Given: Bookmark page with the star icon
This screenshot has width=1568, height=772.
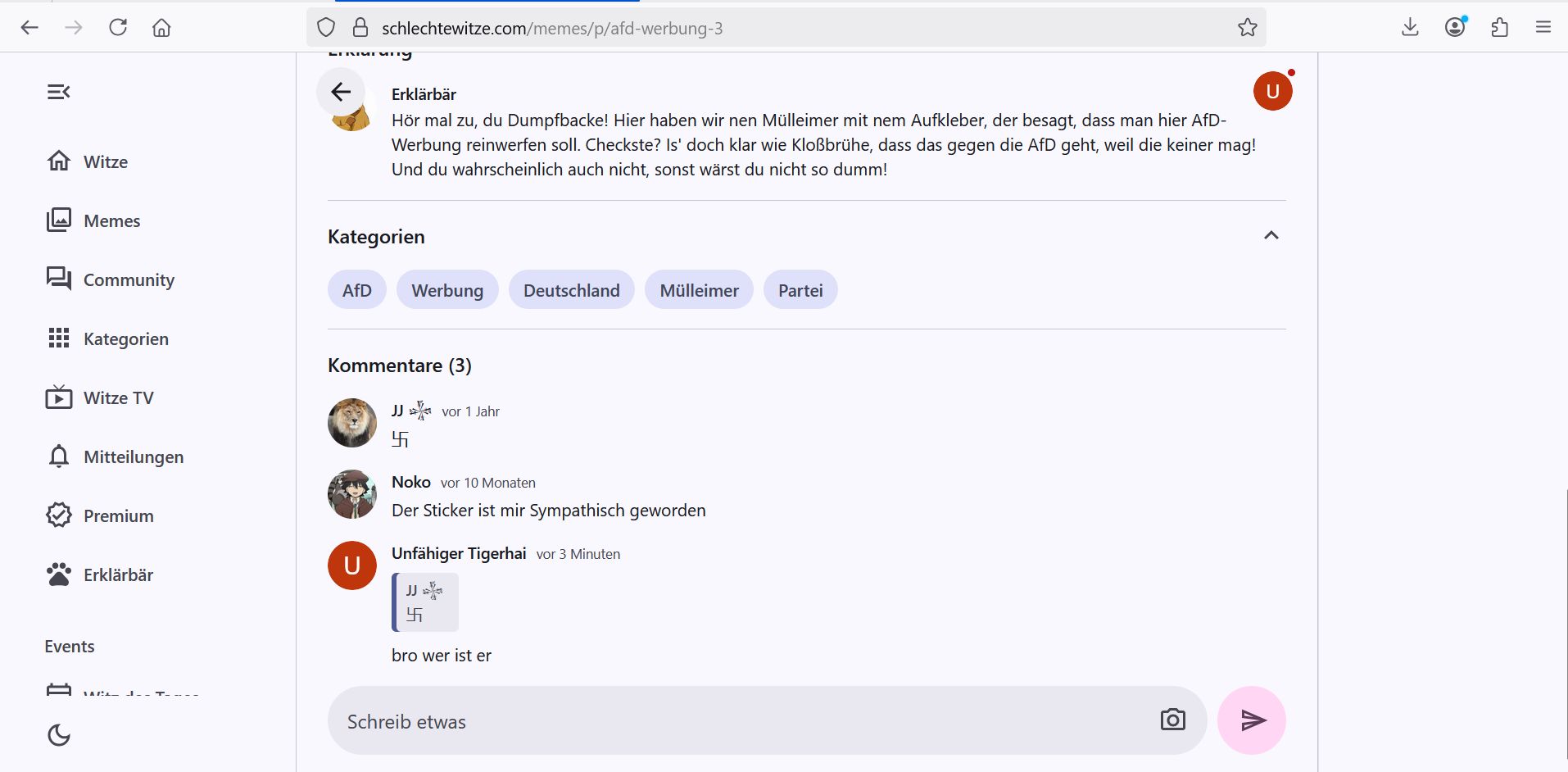Looking at the screenshot, I should 1247,28.
